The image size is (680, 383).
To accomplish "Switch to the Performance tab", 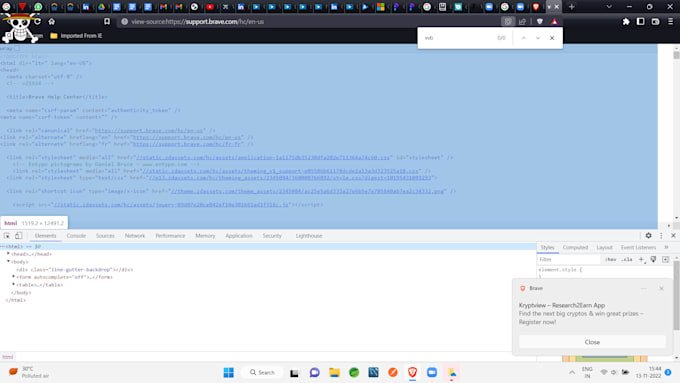I will pyautogui.click(x=170, y=236).
